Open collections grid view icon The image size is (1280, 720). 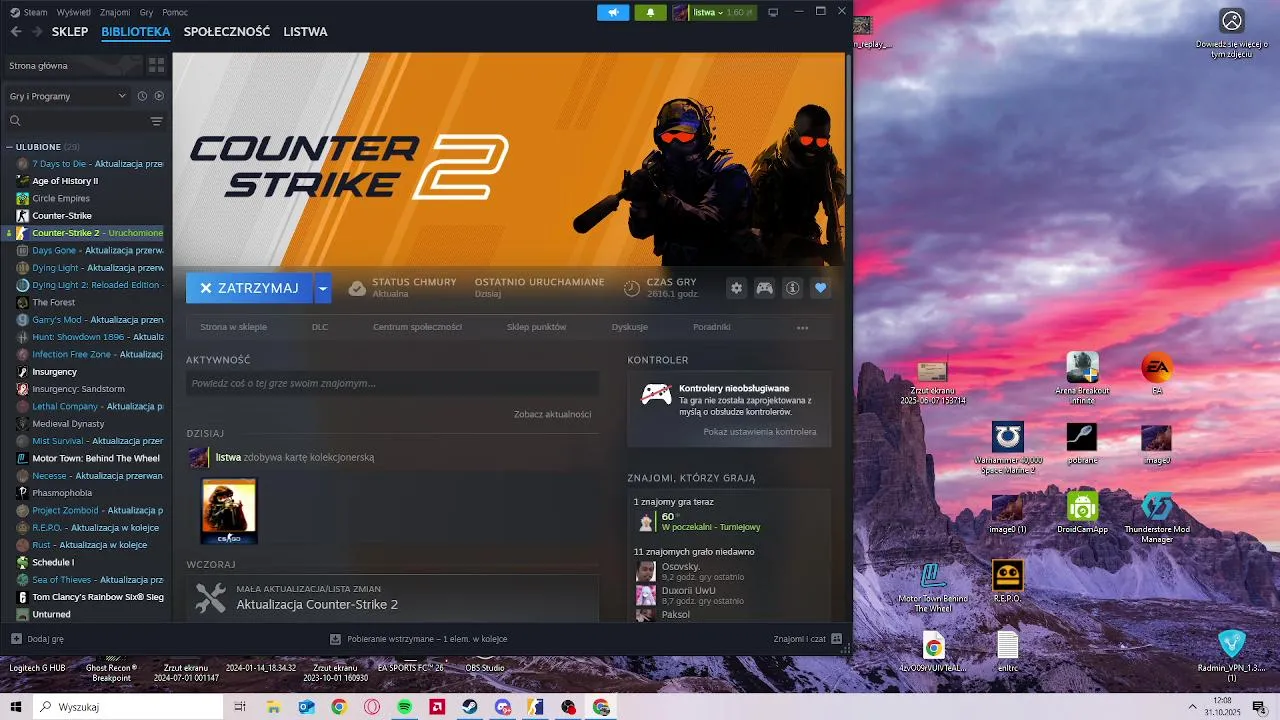[156, 65]
